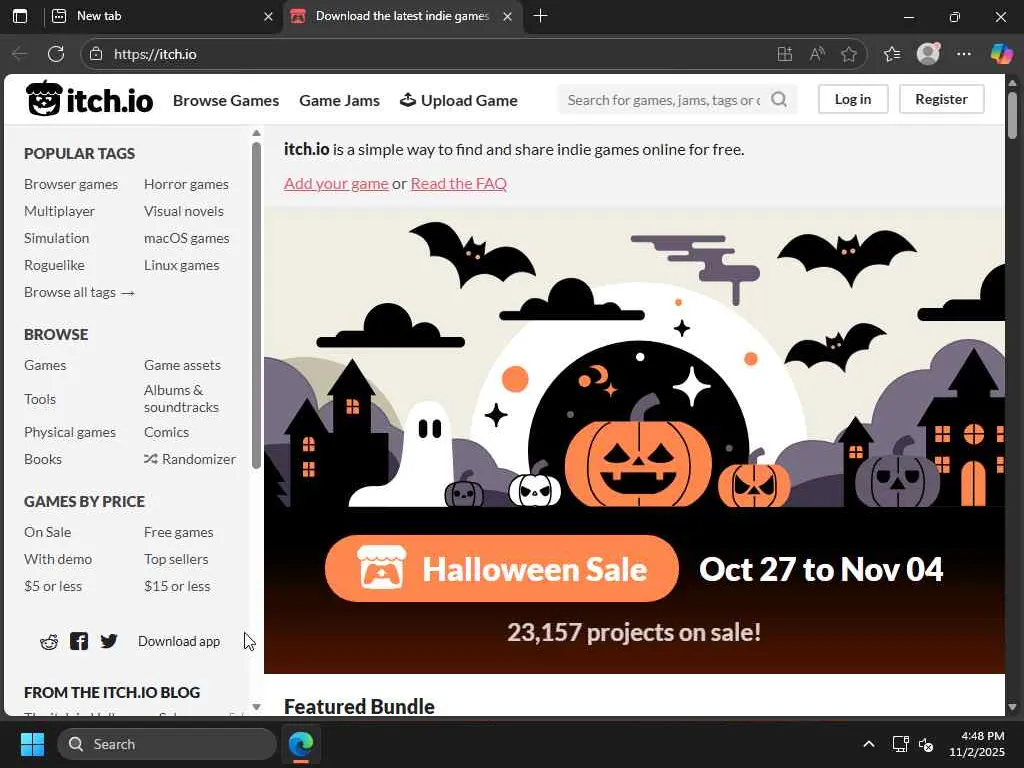
Task: Open the Read the FAQ link
Action: tap(458, 184)
